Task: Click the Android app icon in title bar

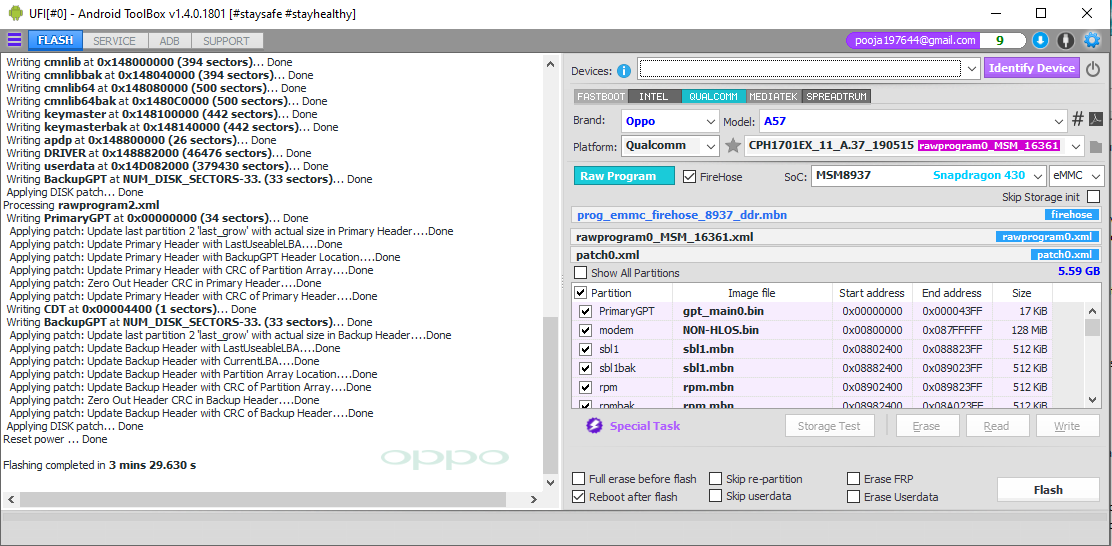Action: pyautogui.click(x=14, y=13)
